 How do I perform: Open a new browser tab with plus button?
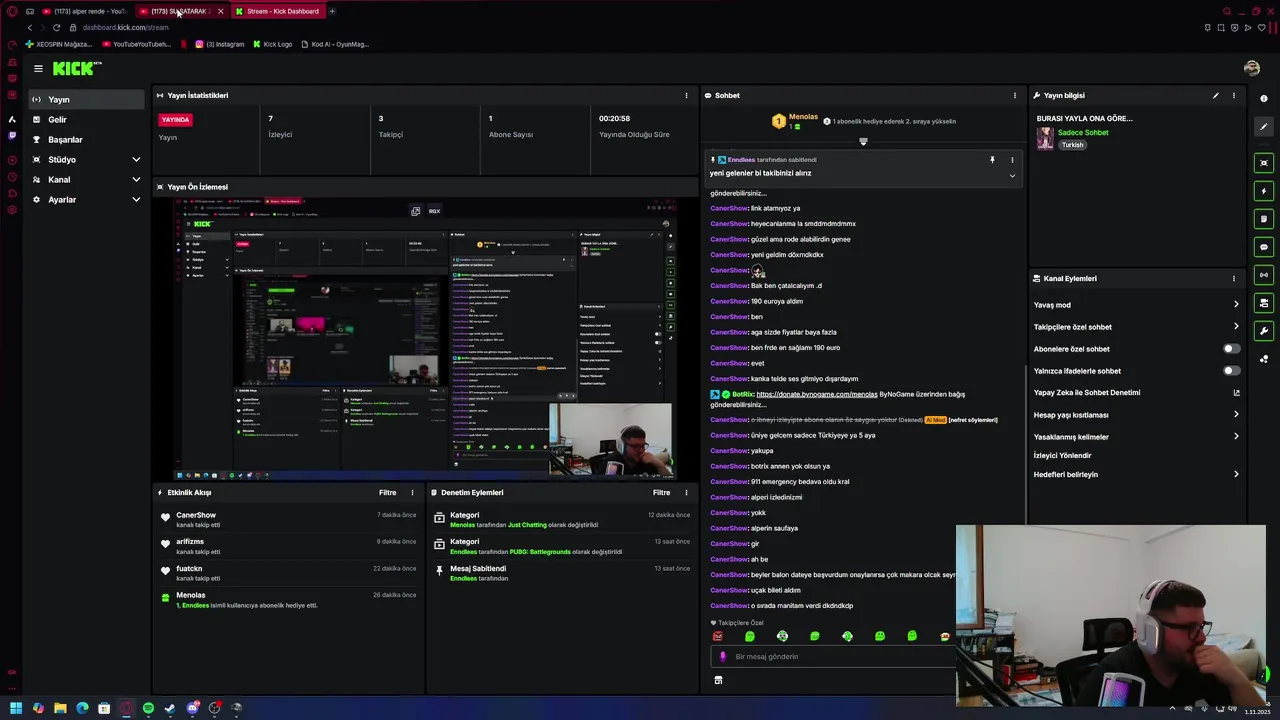point(332,11)
